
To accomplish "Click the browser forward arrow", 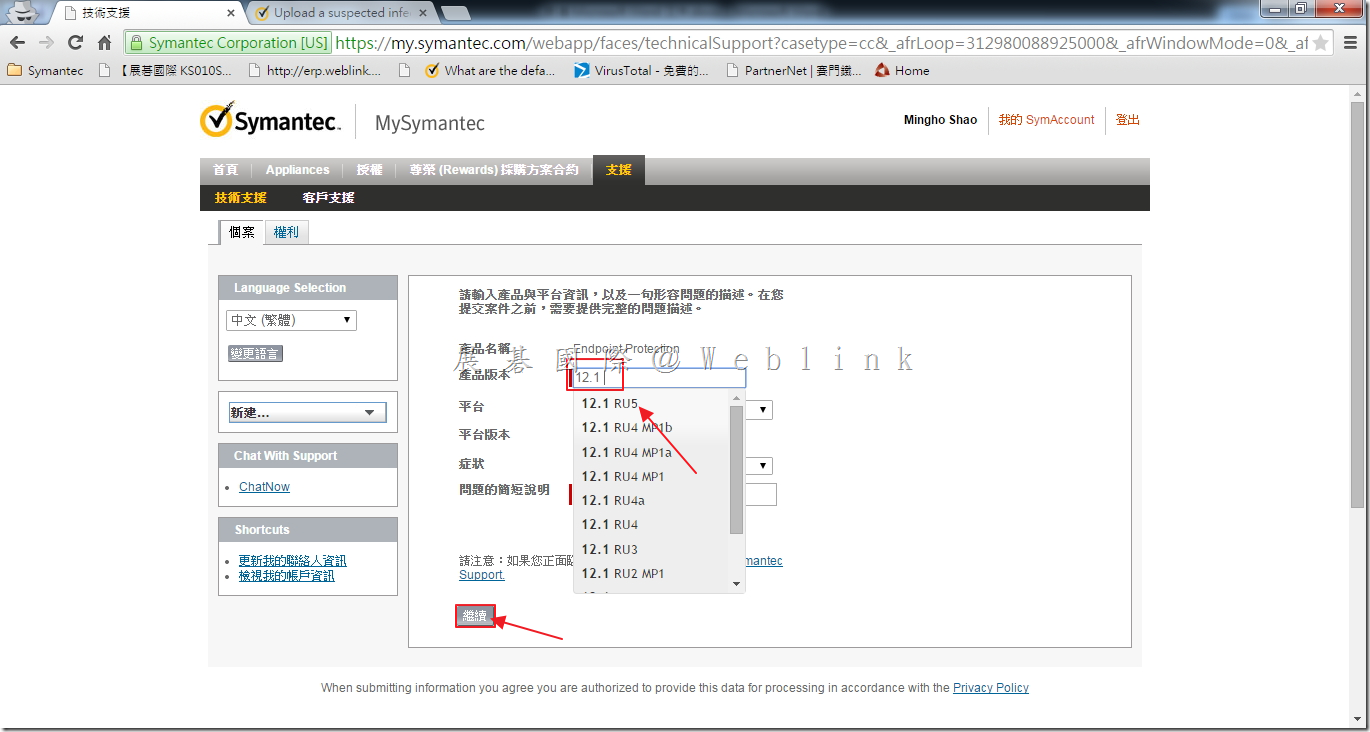I will coord(46,43).
